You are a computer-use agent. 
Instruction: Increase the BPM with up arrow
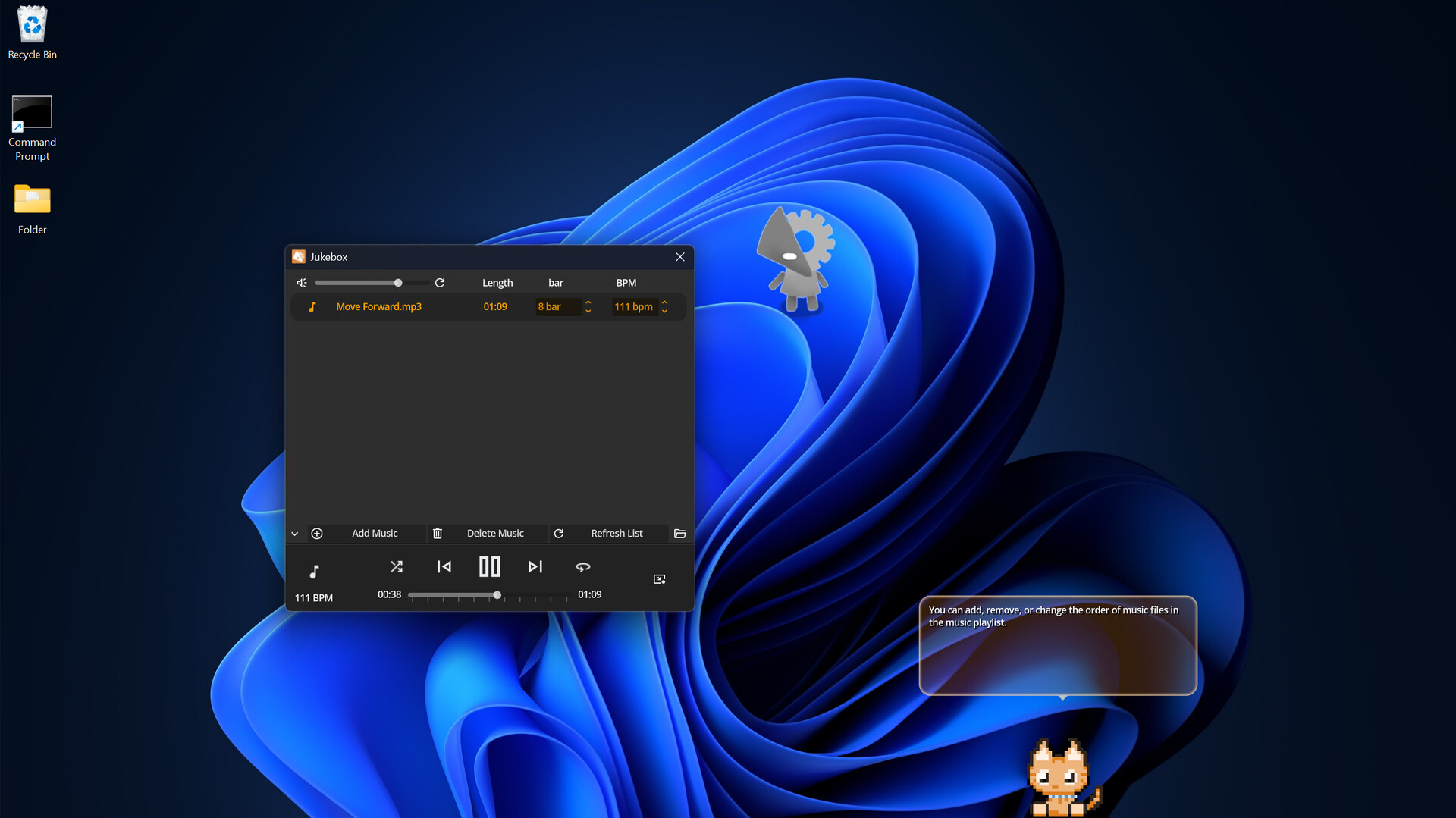(x=665, y=302)
